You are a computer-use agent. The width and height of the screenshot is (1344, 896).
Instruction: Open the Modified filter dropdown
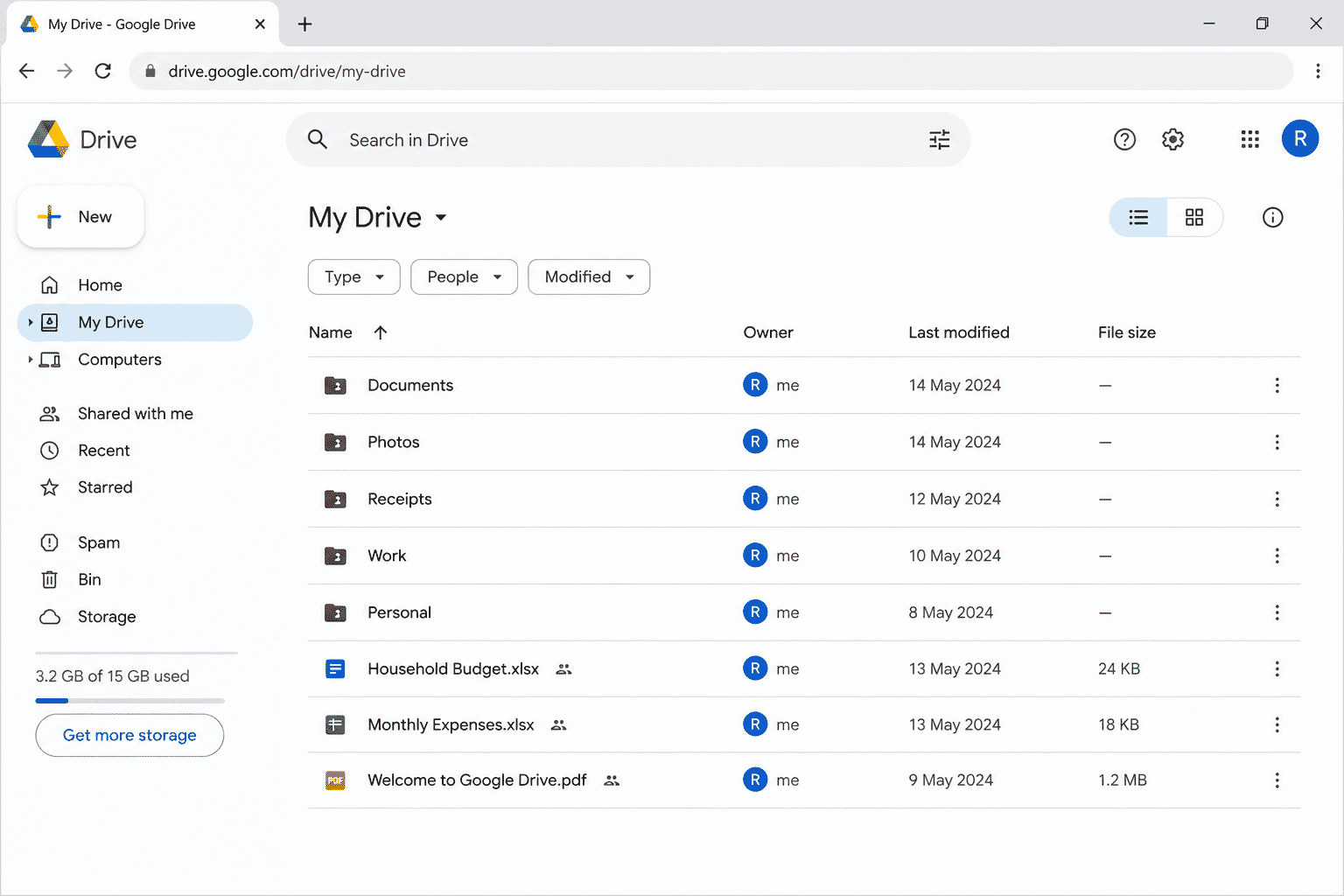[x=589, y=276]
